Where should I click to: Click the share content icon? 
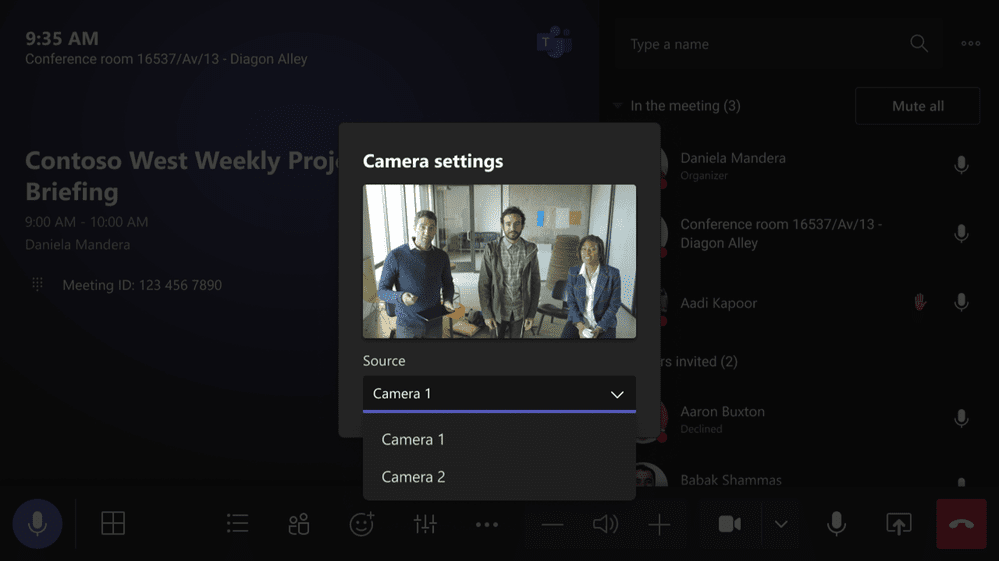(x=899, y=524)
